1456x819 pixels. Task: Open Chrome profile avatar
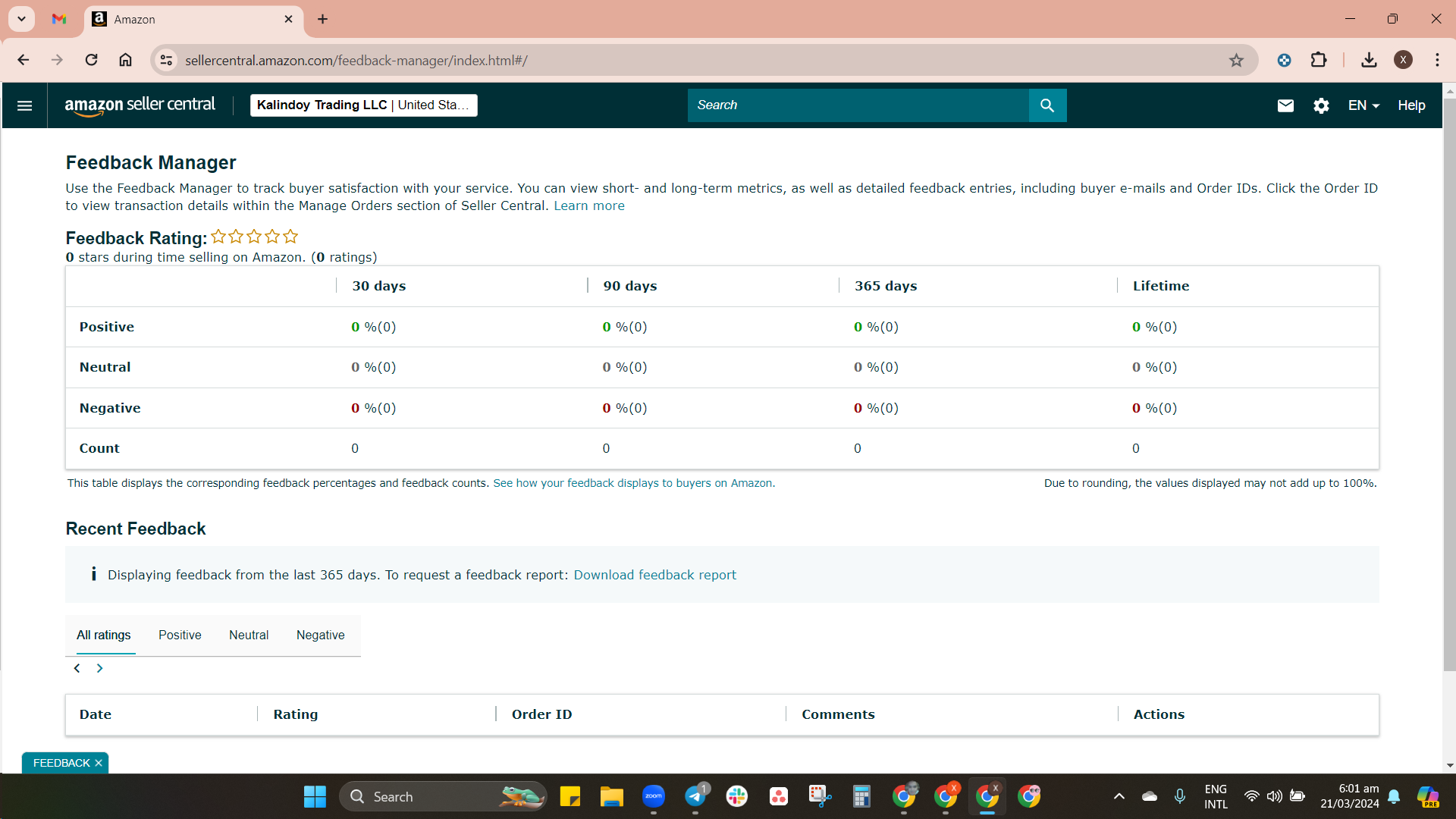click(1403, 60)
